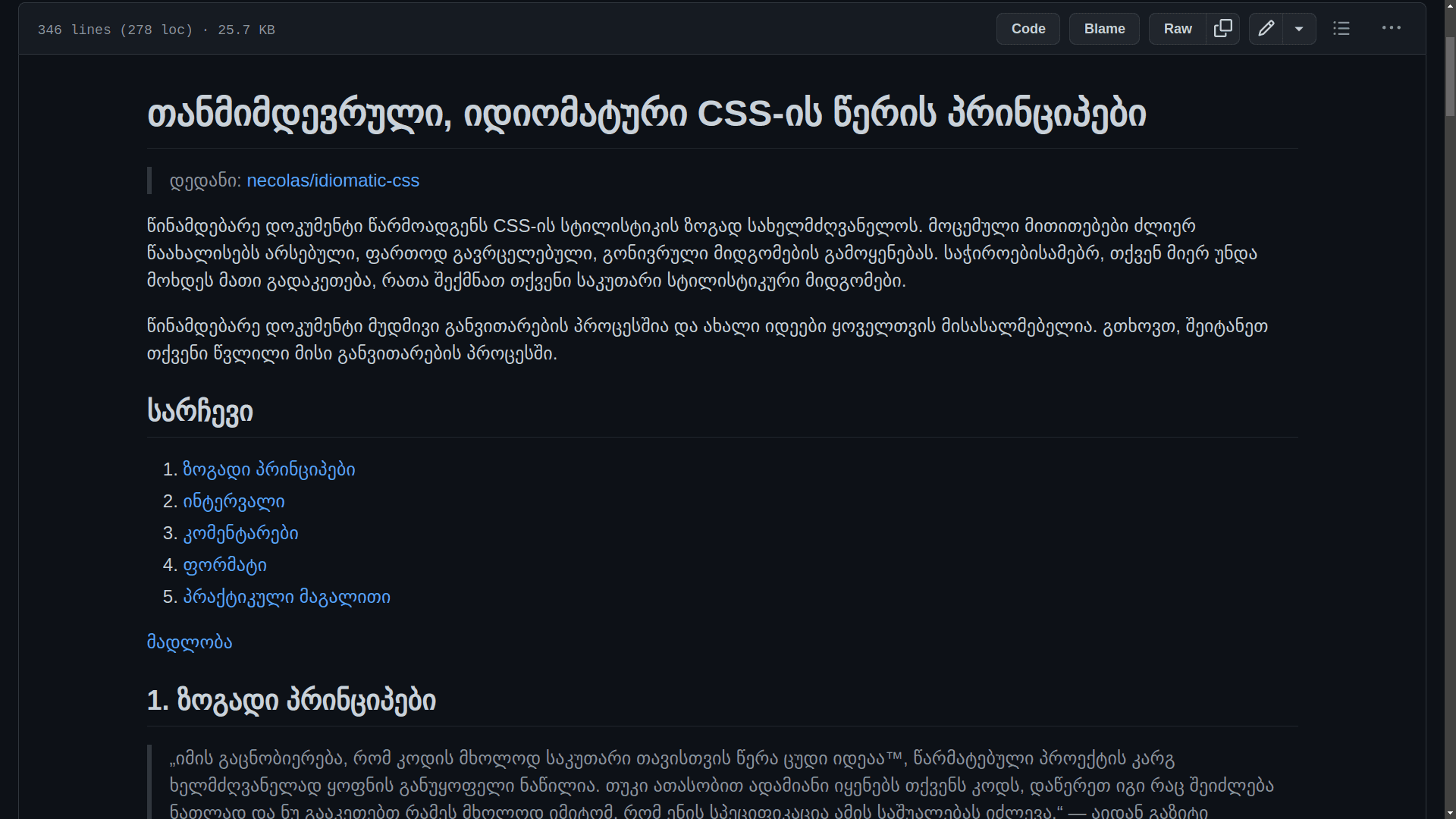This screenshot has width=1456, height=819.
Task: Click the Raw button to view raw file
Action: click(1178, 28)
